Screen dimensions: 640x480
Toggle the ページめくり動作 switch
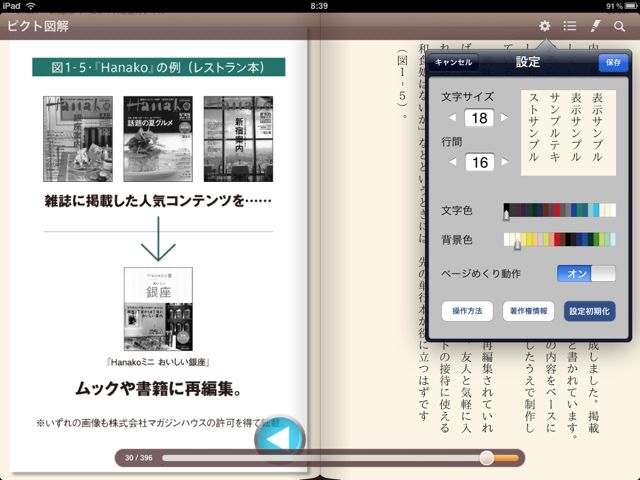pyautogui.click(x=586, y=273)
